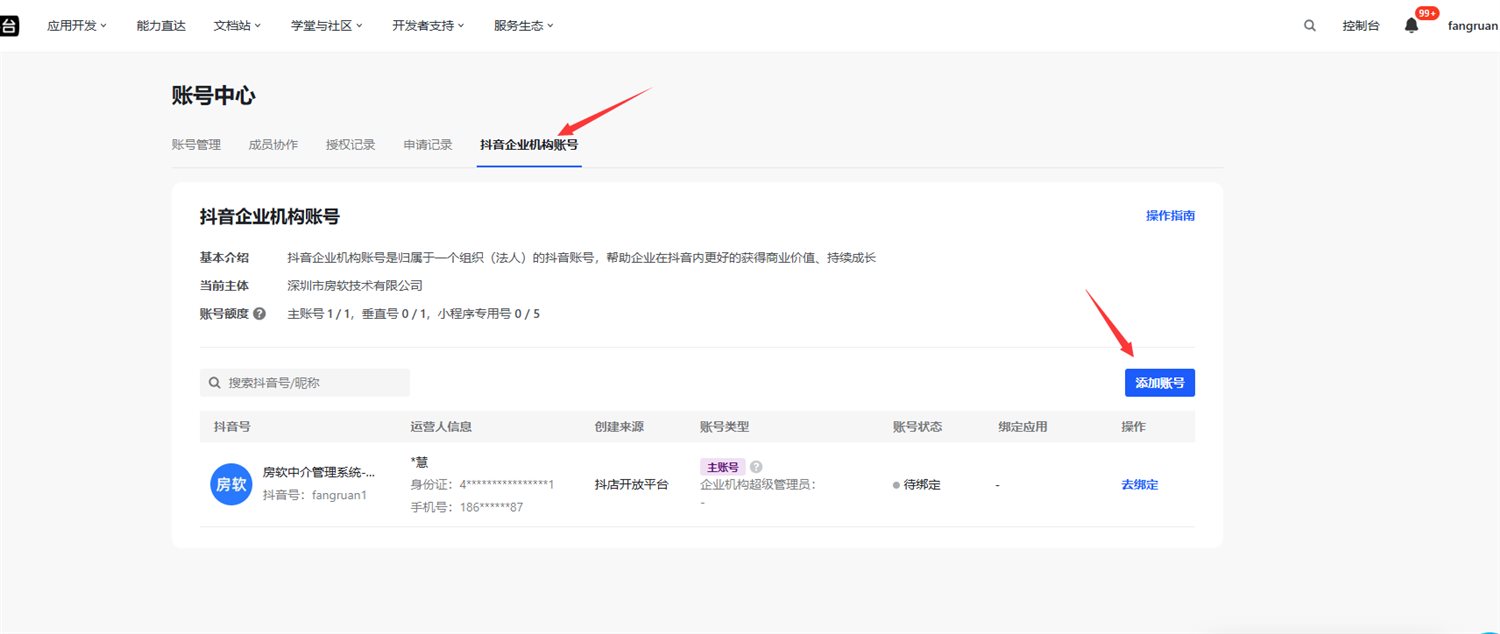Expand the 学堂与社区 dropdown menu
This screenshot has height=634, width=1500.
(326, 26)
